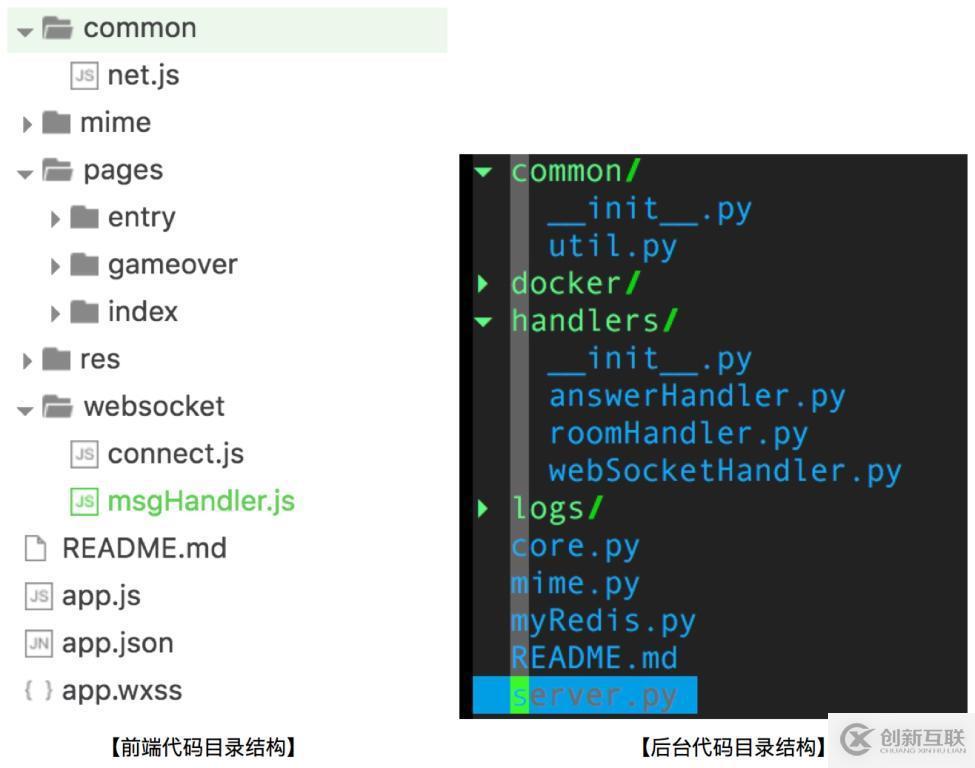Click the braces icon beside app.wxss
Viewport: 975px width, 768px height.
tap(37, 690)
